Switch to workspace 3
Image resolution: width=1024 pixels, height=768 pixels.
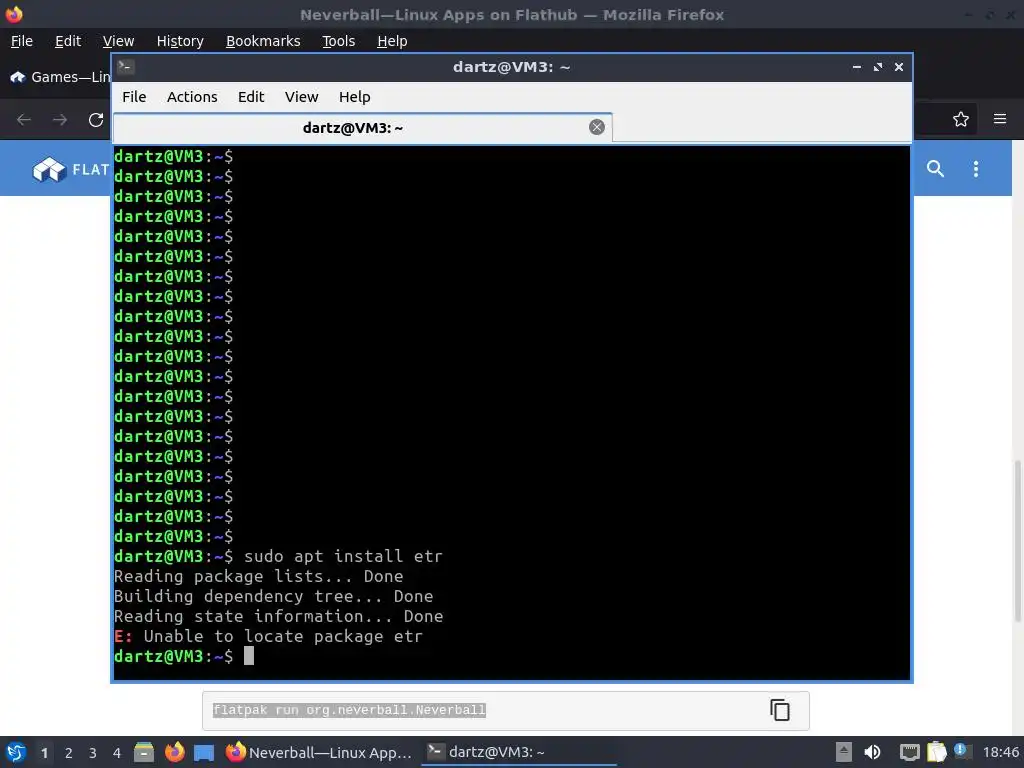pos(93,753)
